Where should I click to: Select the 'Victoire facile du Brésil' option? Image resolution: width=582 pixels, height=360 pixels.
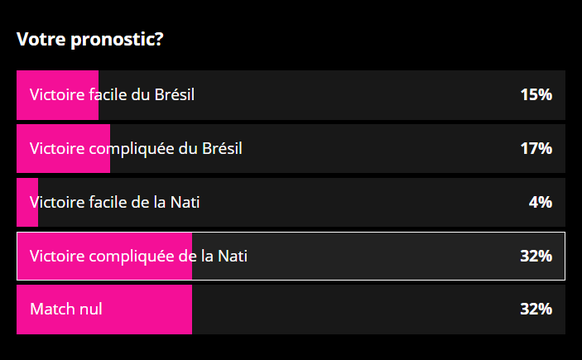(291, 95)
